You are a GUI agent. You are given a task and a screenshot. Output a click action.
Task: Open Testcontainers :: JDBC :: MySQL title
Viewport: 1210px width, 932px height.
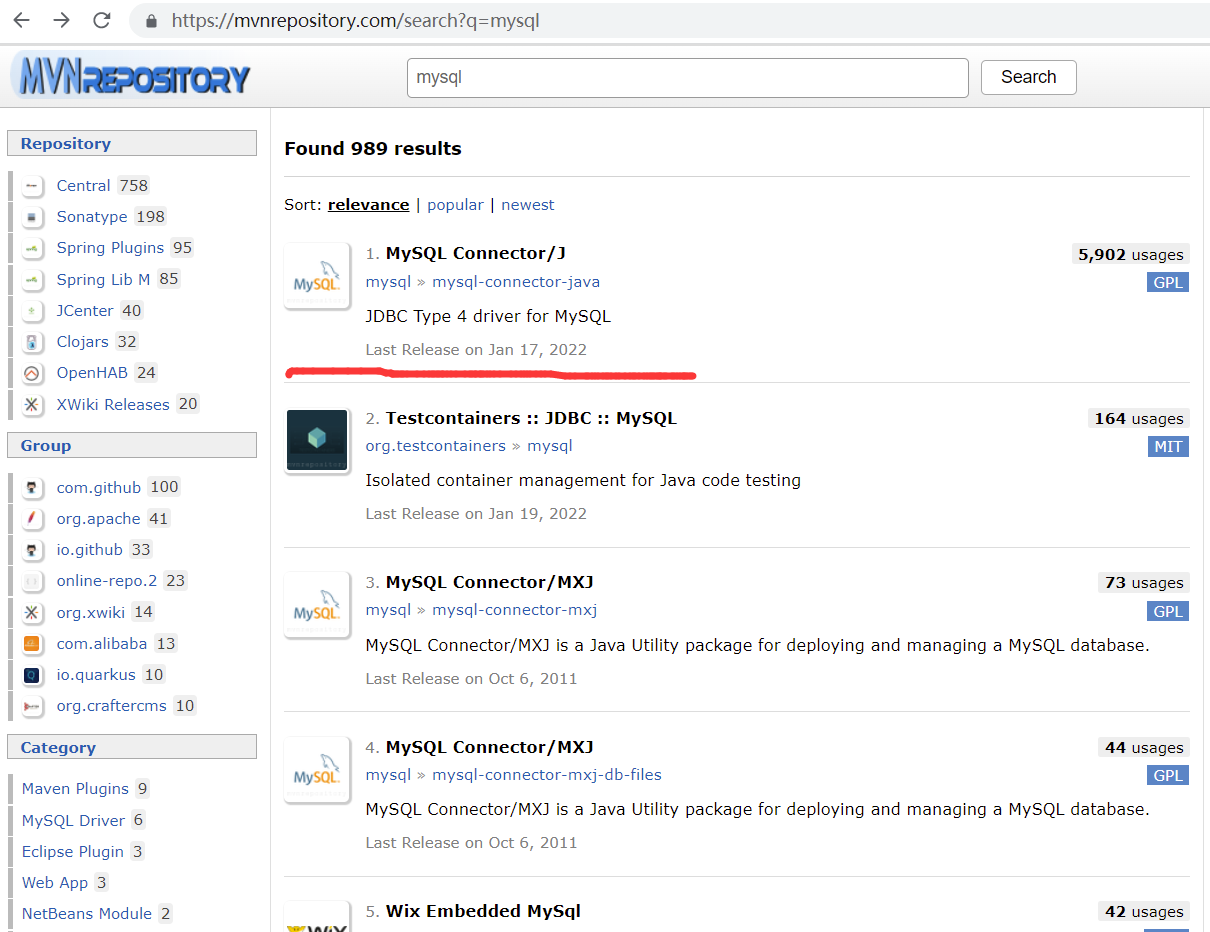point(531,418)
